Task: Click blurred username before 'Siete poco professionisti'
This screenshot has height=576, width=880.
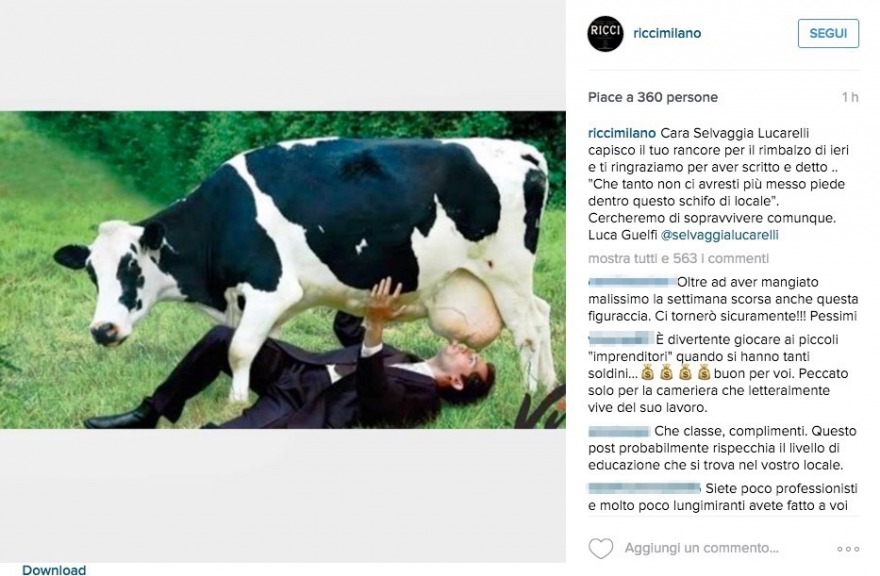Action: pyautogui.click(x=644, y=488)
